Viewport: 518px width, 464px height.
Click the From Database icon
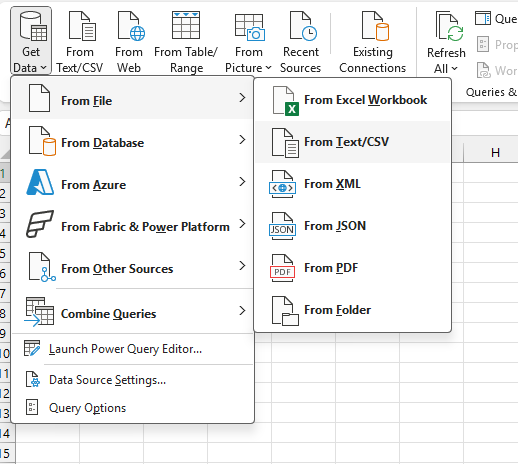[x=42, y=141]
